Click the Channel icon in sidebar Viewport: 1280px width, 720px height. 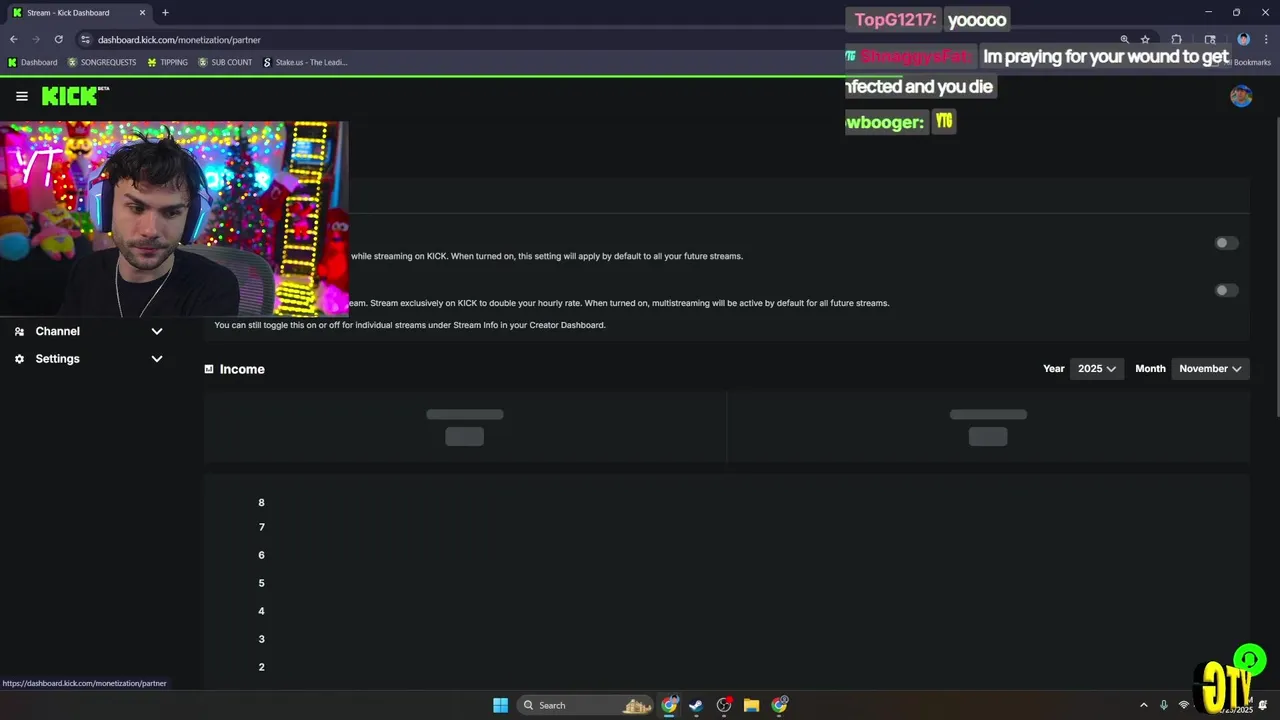click(x=19, y=331)
